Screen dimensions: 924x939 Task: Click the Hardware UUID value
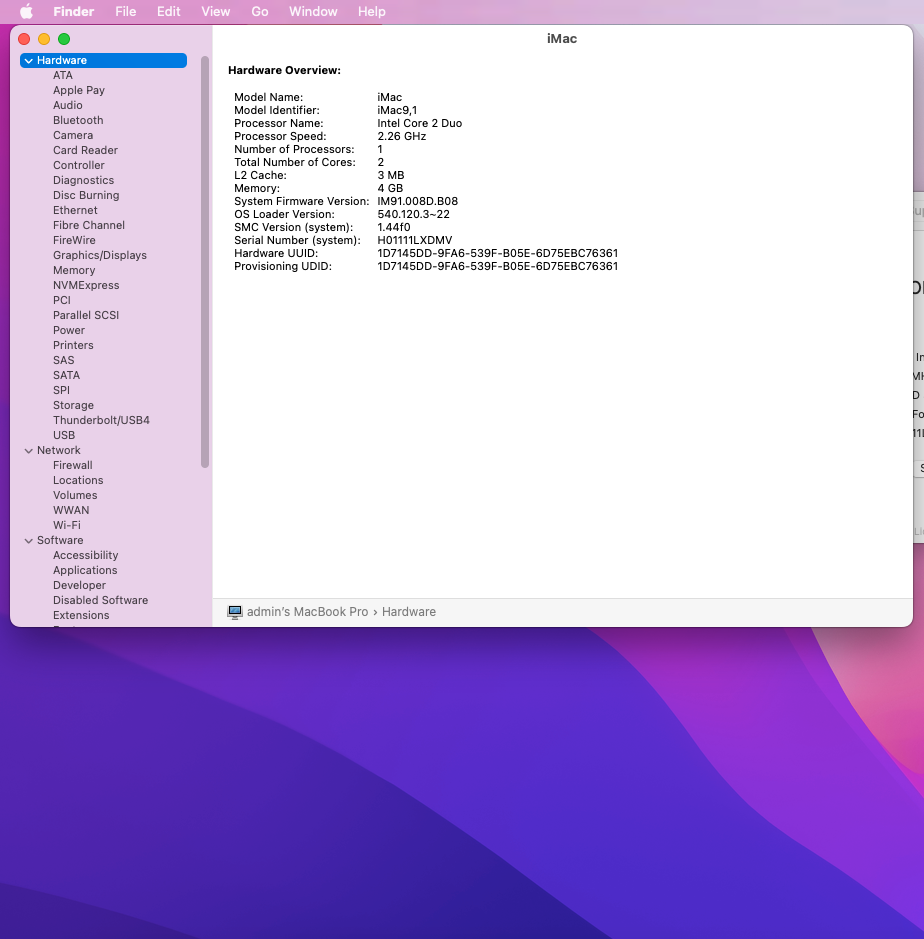pyautogui.click(x=498, y=253)
